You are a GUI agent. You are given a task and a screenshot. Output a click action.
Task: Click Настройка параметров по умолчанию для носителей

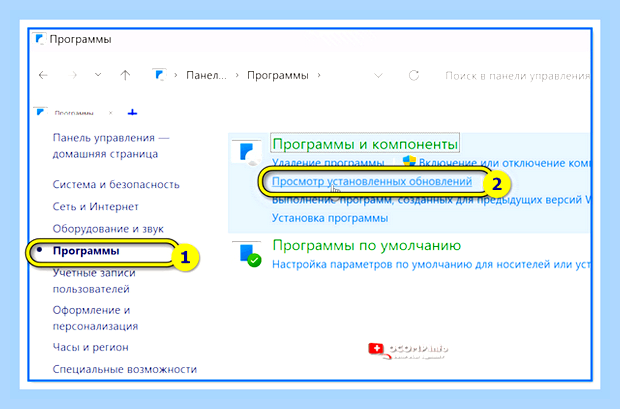tap(431, 264)
